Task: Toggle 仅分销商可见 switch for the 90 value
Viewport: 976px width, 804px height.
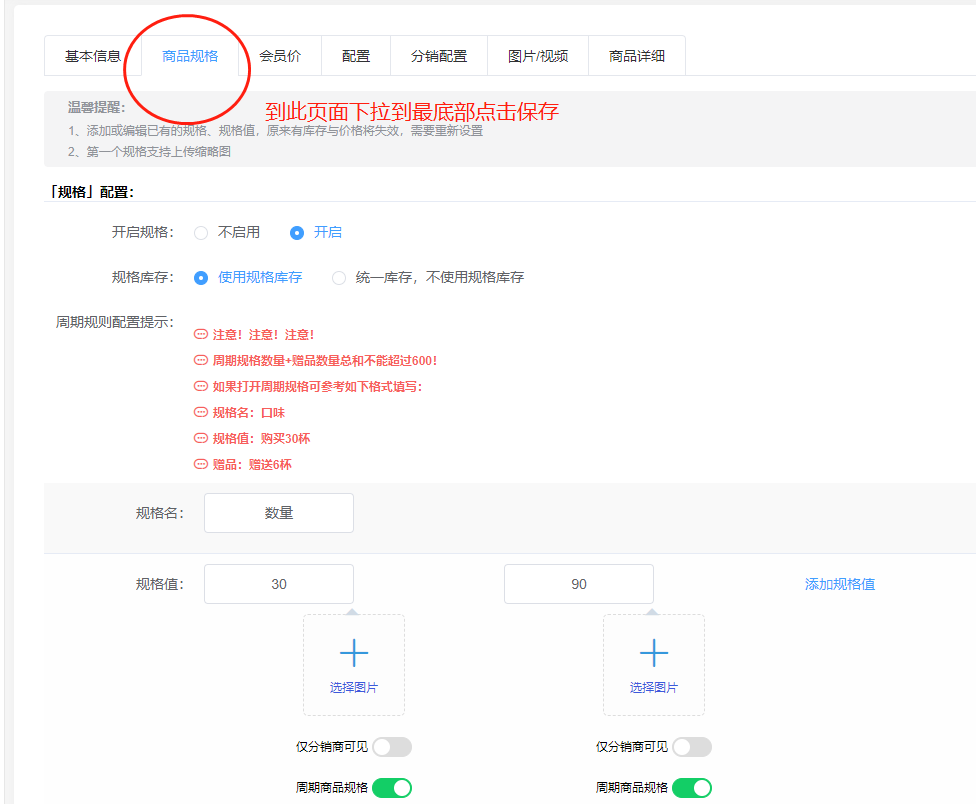Action: click(x=692, y=747)
